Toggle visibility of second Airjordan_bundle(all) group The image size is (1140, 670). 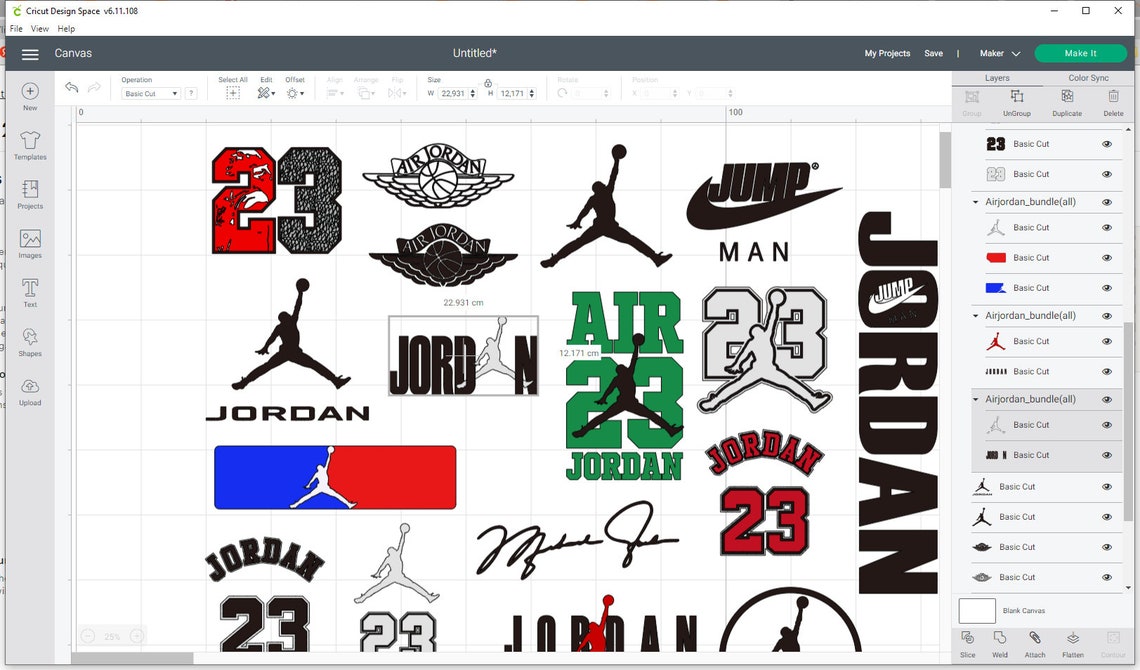pyautogui.click(x=1107, y=316)
